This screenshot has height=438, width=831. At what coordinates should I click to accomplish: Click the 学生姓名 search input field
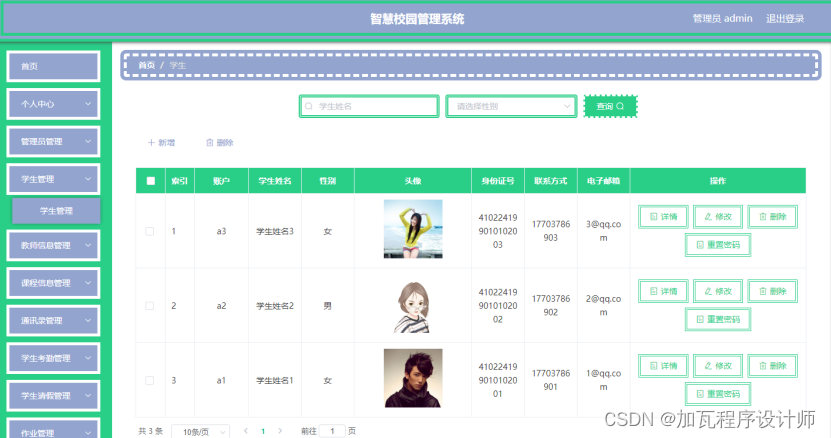pyautogui.click(x=369, y=106)
